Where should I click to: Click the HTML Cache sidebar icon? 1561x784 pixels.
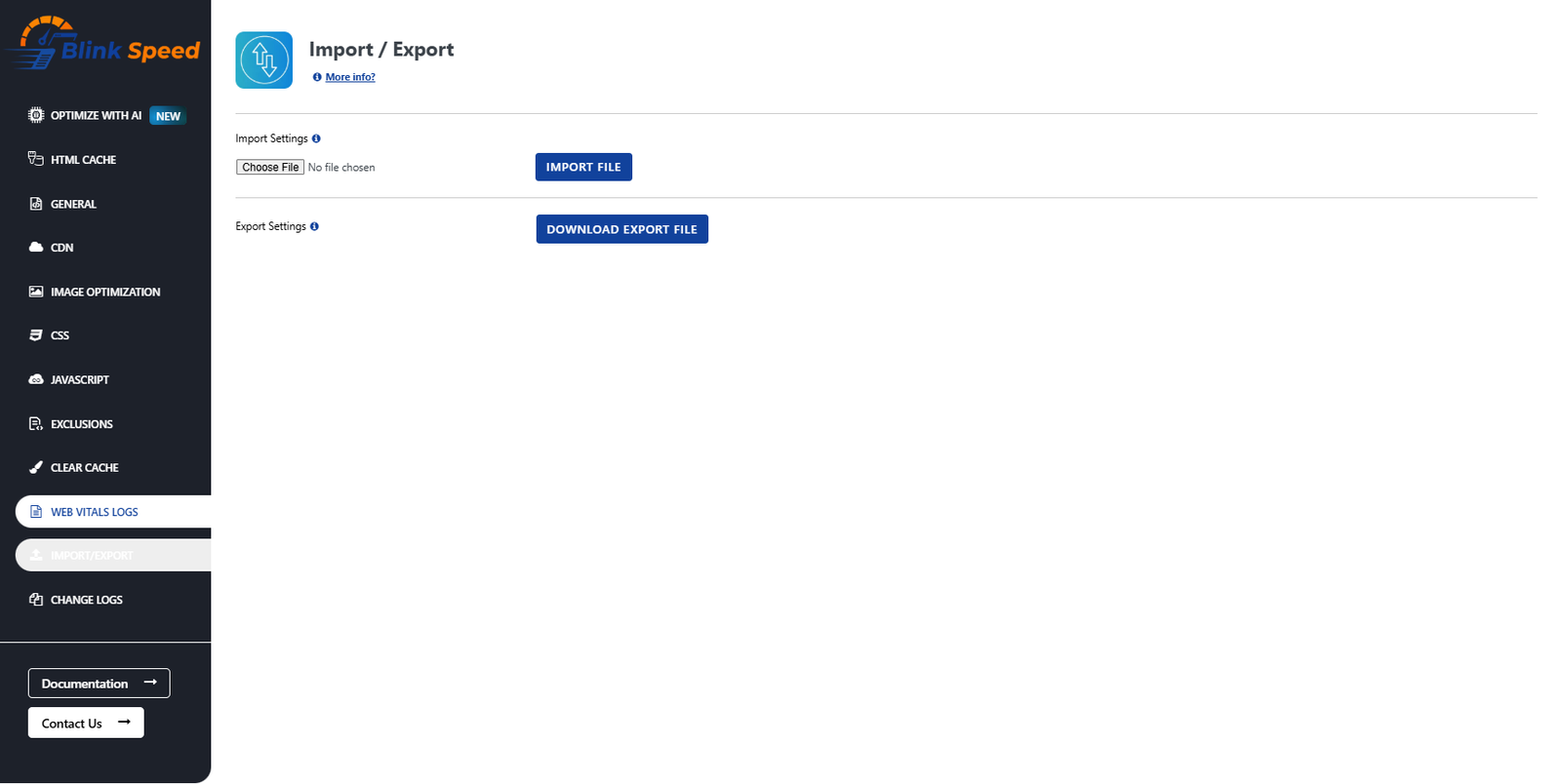click(x=36, y=159)
